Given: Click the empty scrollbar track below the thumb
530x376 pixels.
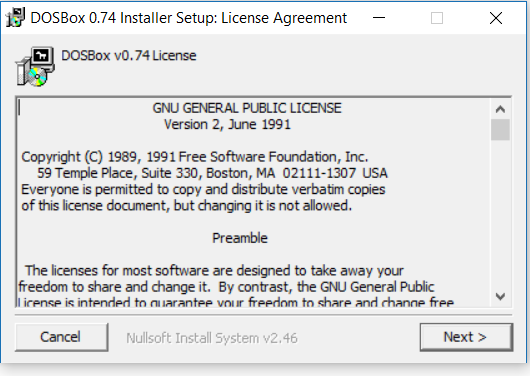Looking at the screenshot, I should click(x=500, y=213).
